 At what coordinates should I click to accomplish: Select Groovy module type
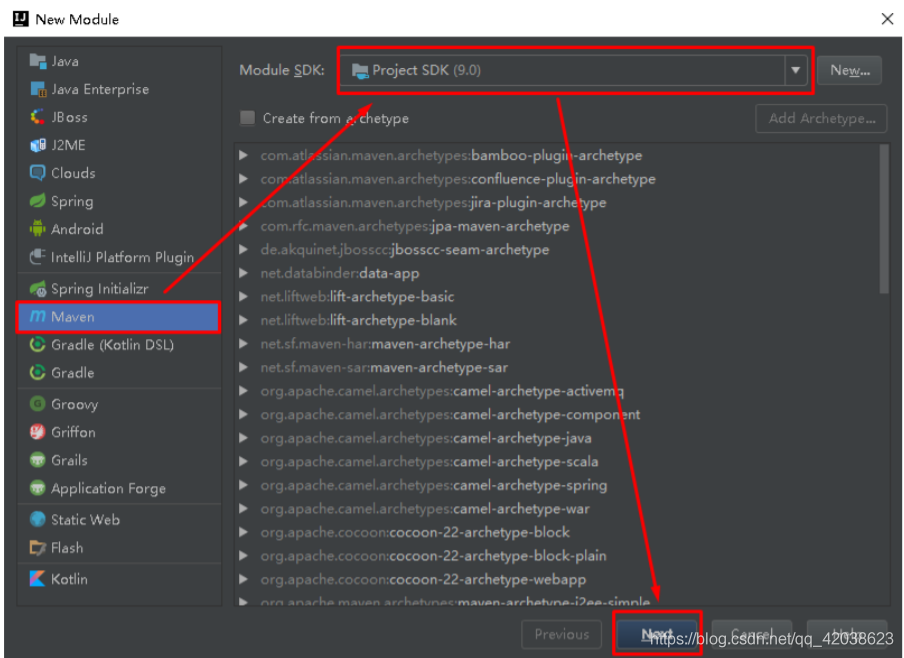point(119,404)
